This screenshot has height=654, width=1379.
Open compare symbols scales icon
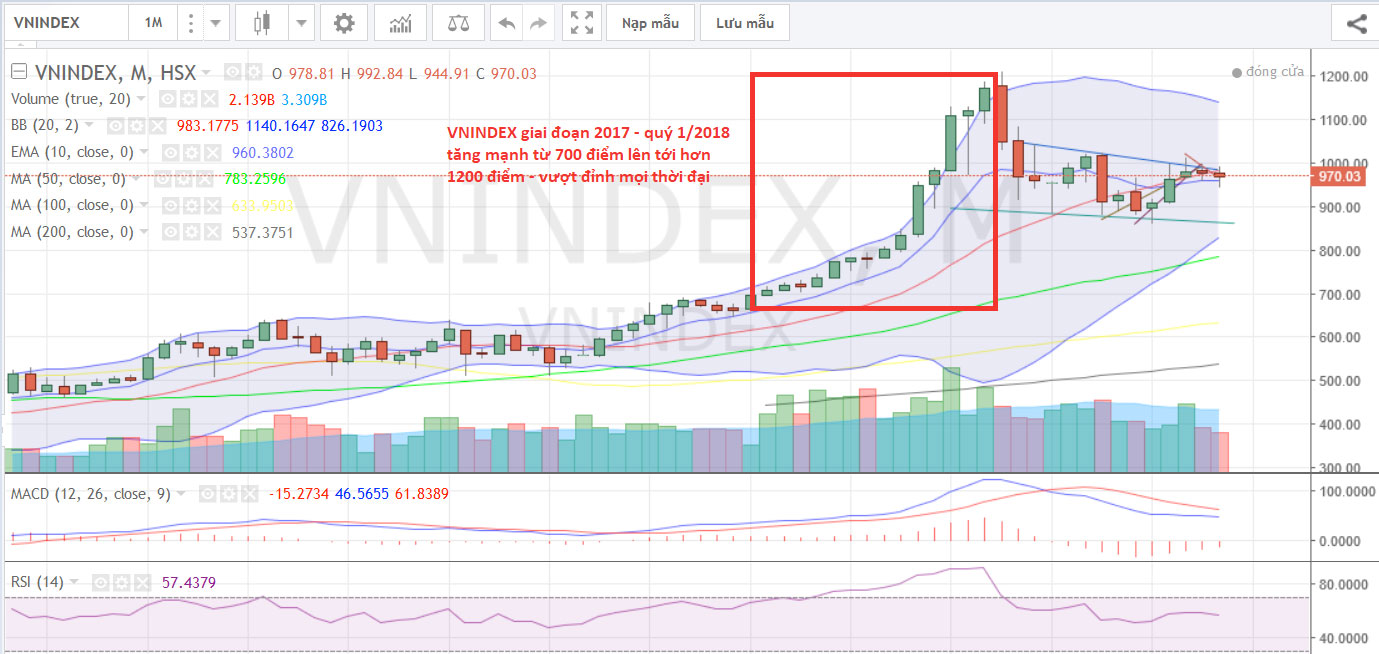click(459, 22)
